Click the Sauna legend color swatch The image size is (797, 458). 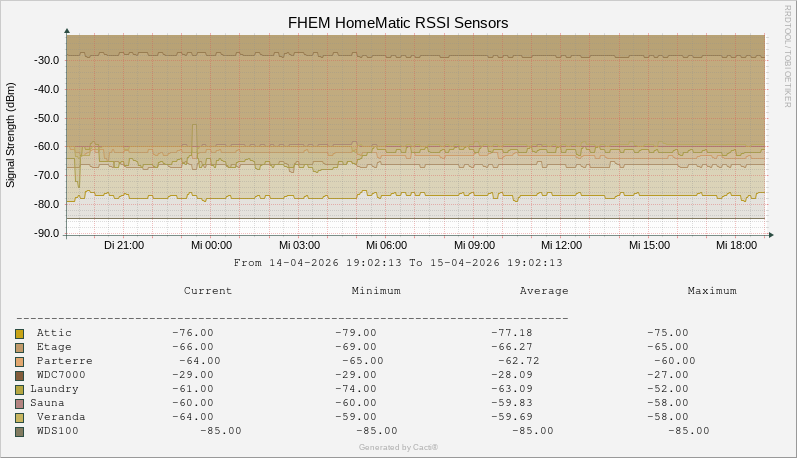click(x=19, y=403)
